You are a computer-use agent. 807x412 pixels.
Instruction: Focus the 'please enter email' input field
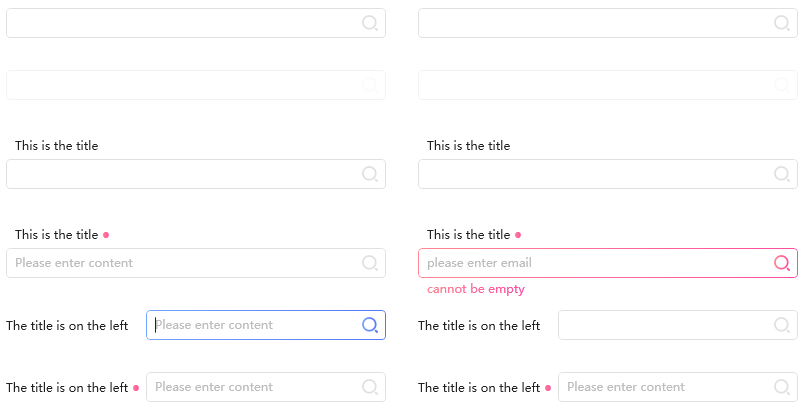pos(590,263)
